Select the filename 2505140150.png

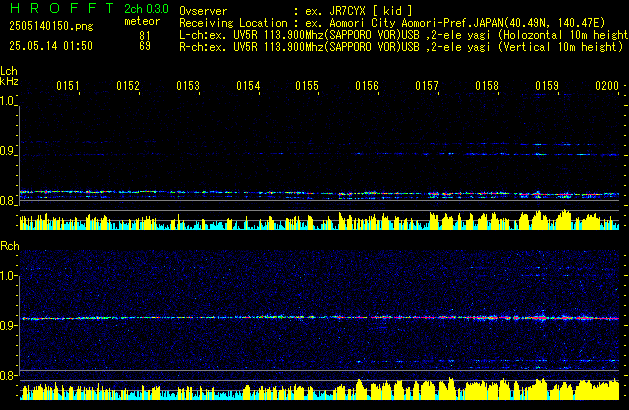click(51, 26)
